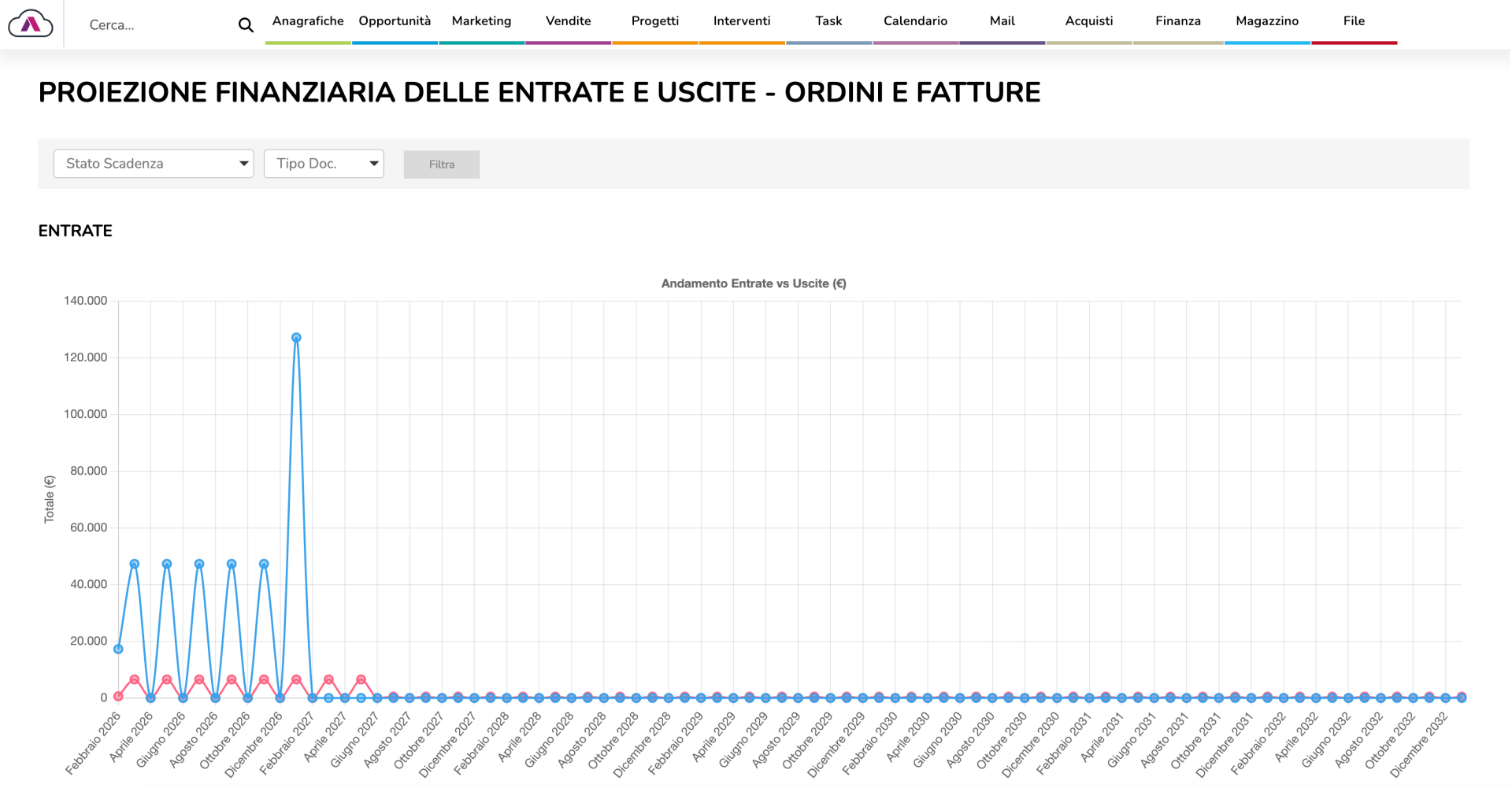Open the File menu
Image resolution: width=1512 pixels, height=788 pixels.
(x=1354, y=21)
